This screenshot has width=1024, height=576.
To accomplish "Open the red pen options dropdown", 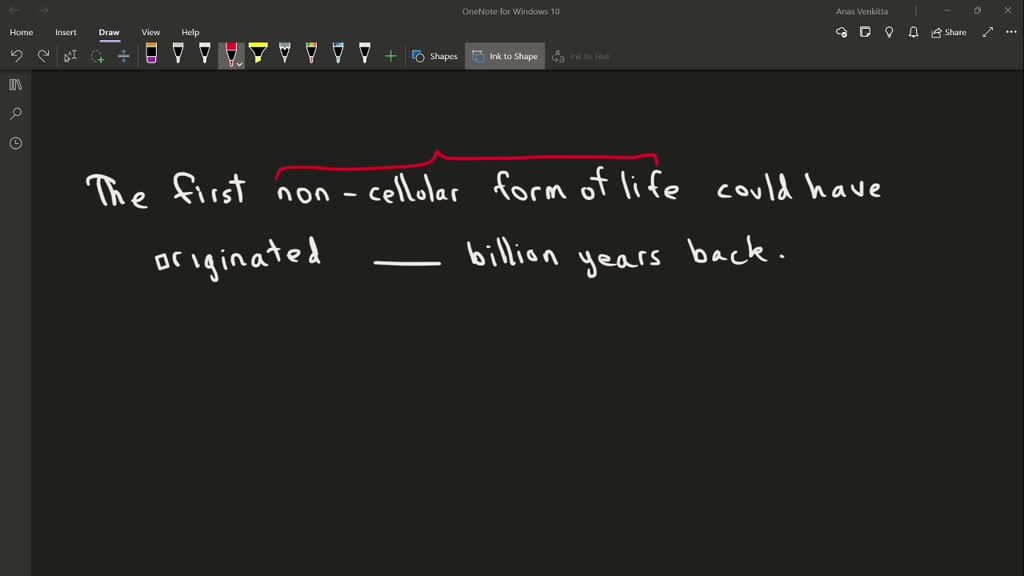I will [x=238, y=62].
